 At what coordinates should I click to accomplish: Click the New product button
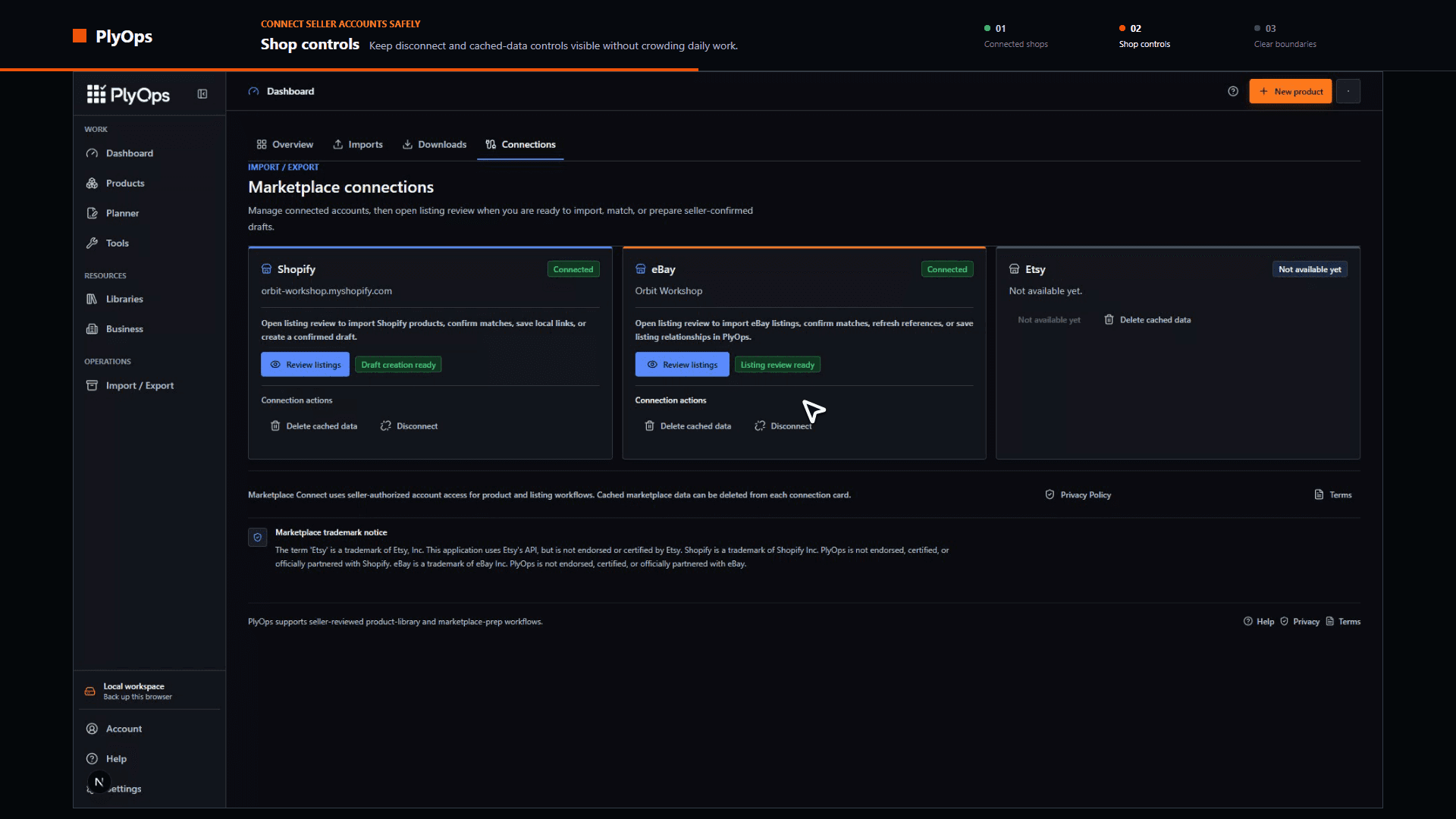[1291, 91]
